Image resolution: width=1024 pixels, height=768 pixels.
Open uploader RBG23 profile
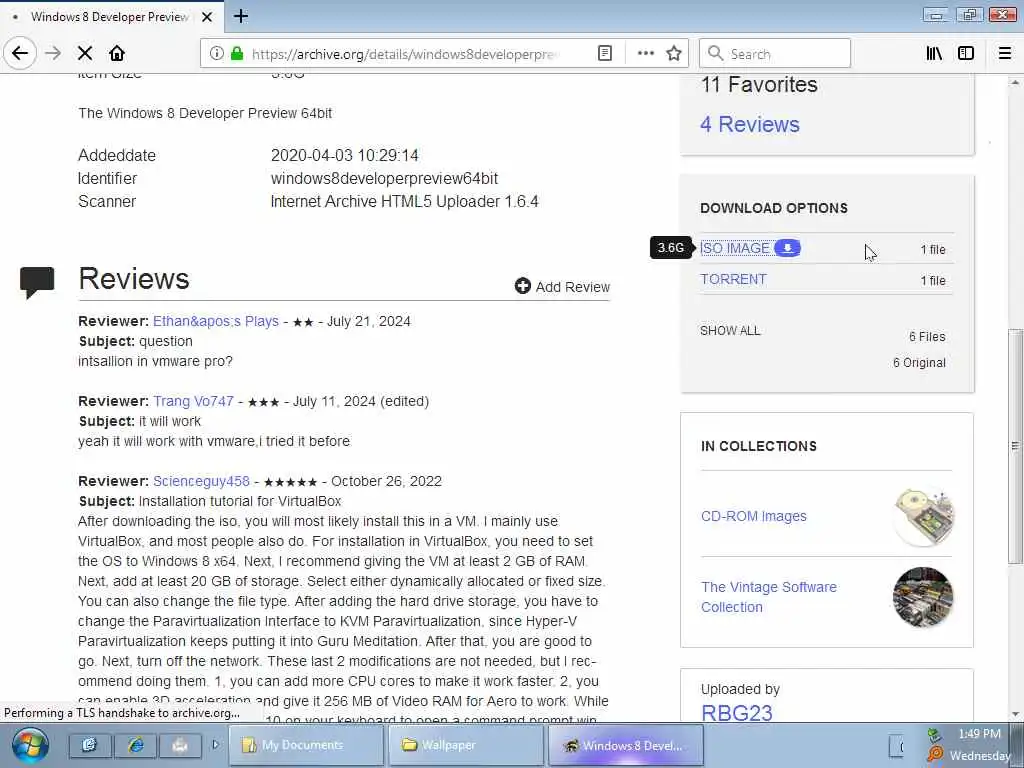click(737, 712)
